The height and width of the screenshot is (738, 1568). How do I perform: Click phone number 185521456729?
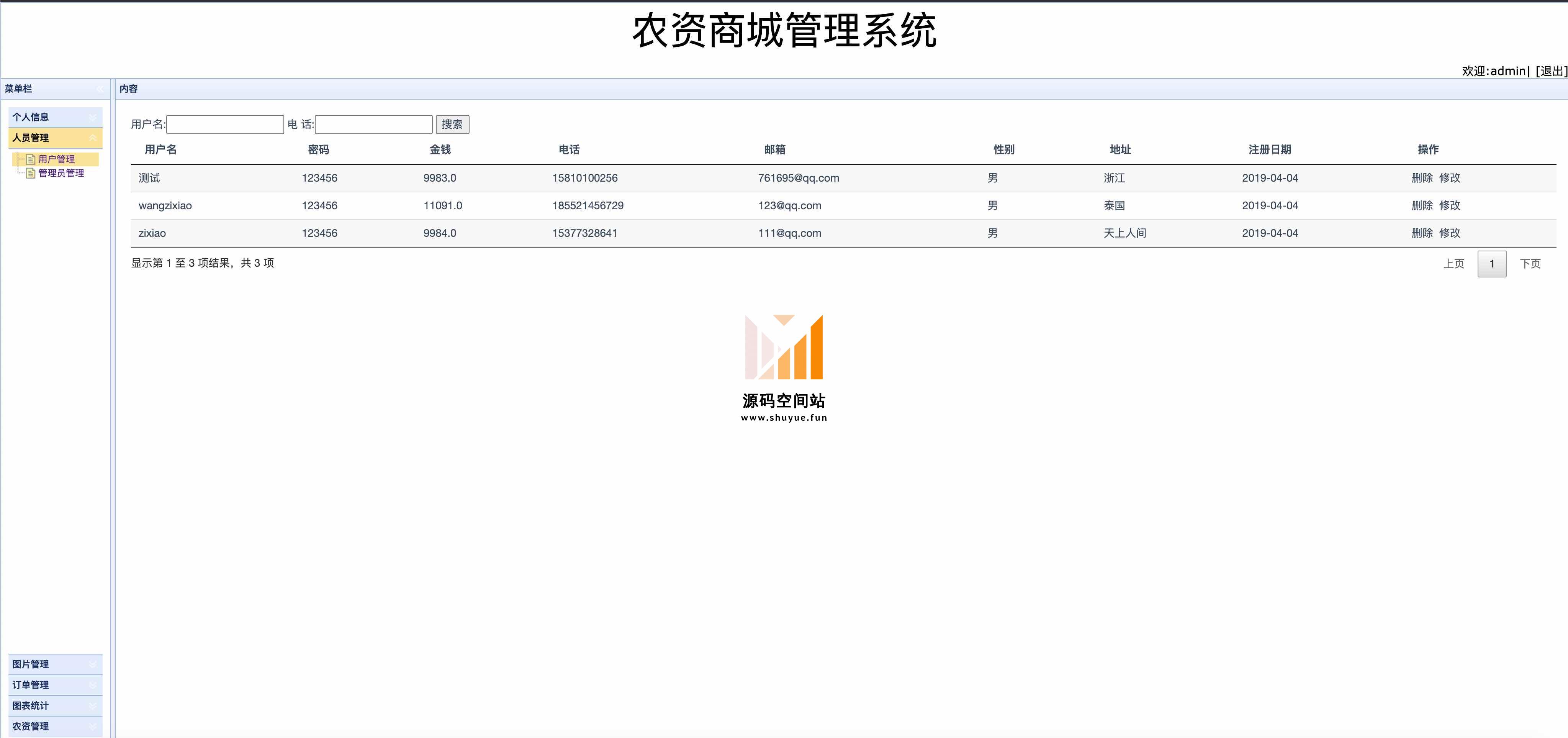588,206
